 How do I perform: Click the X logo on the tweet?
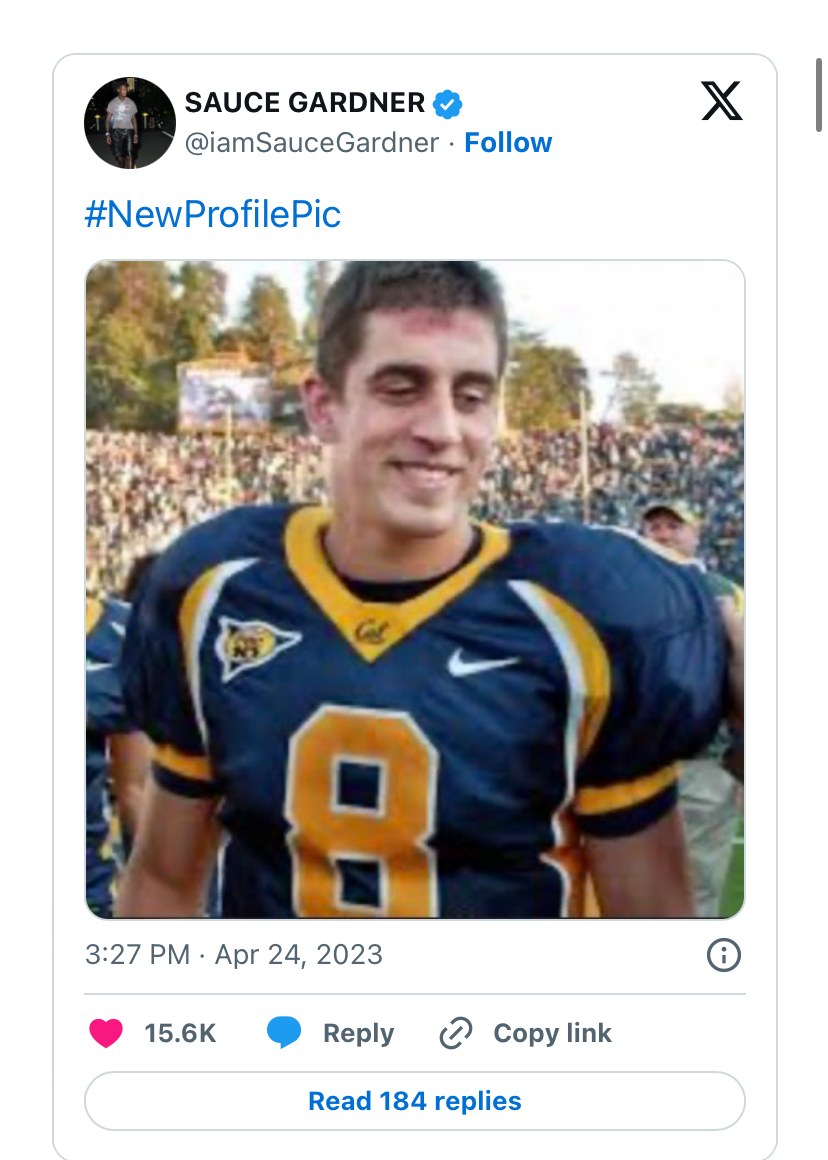coord(721,101)
